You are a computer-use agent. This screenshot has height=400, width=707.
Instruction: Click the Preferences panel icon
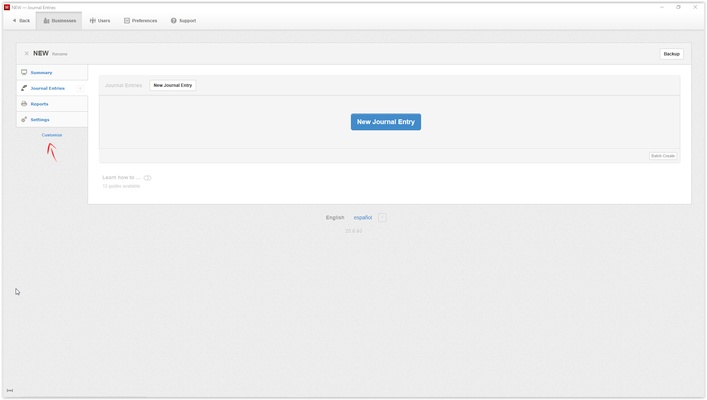127,21
